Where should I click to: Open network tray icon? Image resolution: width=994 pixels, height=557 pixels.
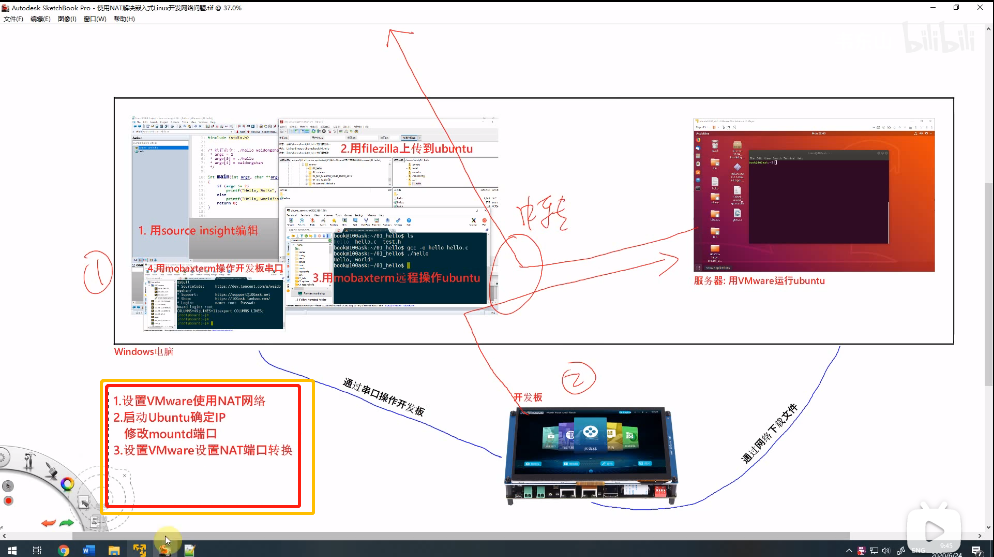(x=874, y=551)
